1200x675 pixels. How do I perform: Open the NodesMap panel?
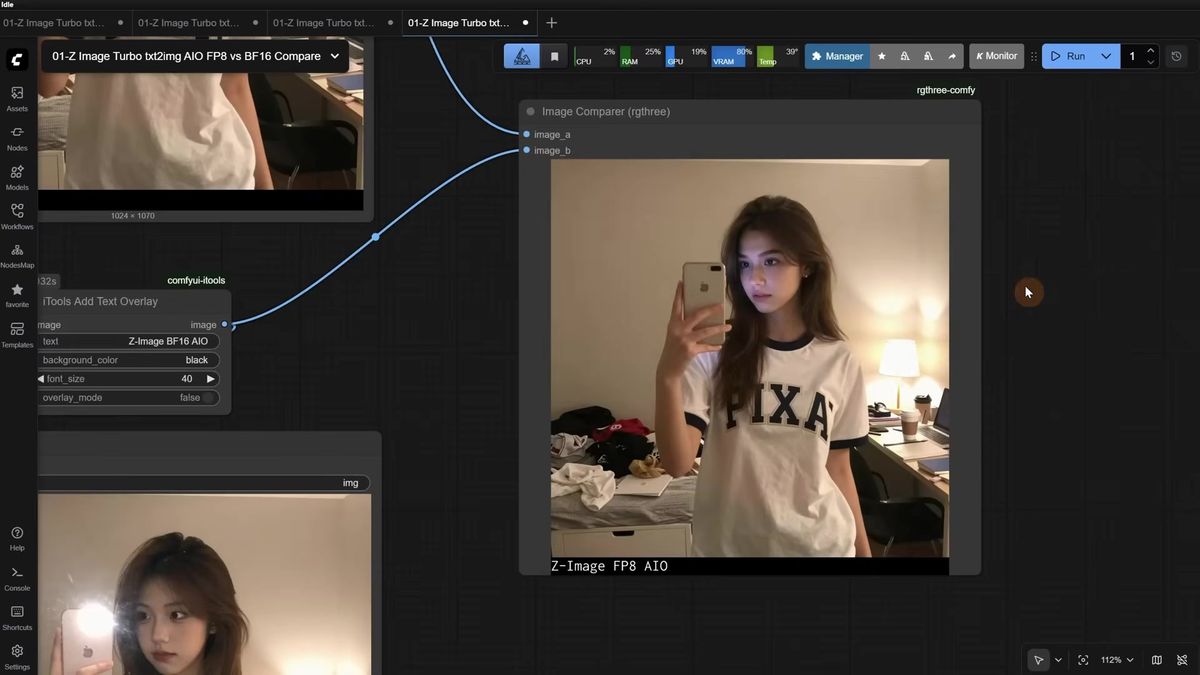pyautogui.click(x=17, y=256)
